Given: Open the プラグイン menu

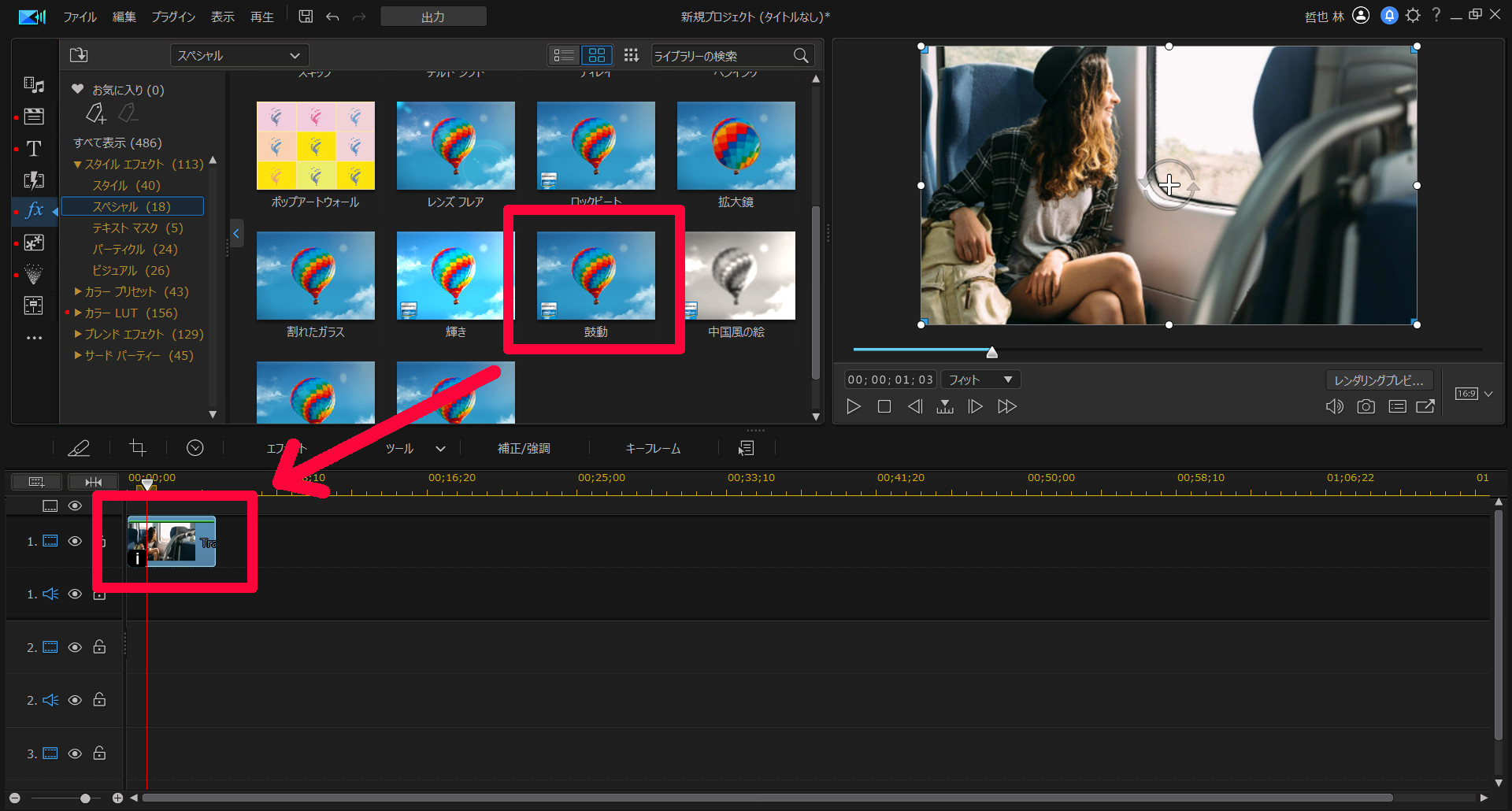Looking at the screenshot, I should [x=173, y=17].
